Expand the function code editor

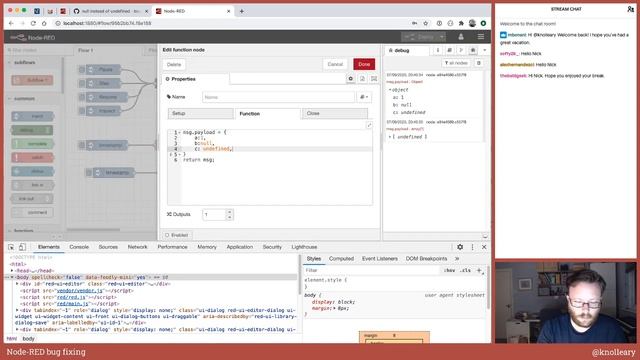(369, 125)
